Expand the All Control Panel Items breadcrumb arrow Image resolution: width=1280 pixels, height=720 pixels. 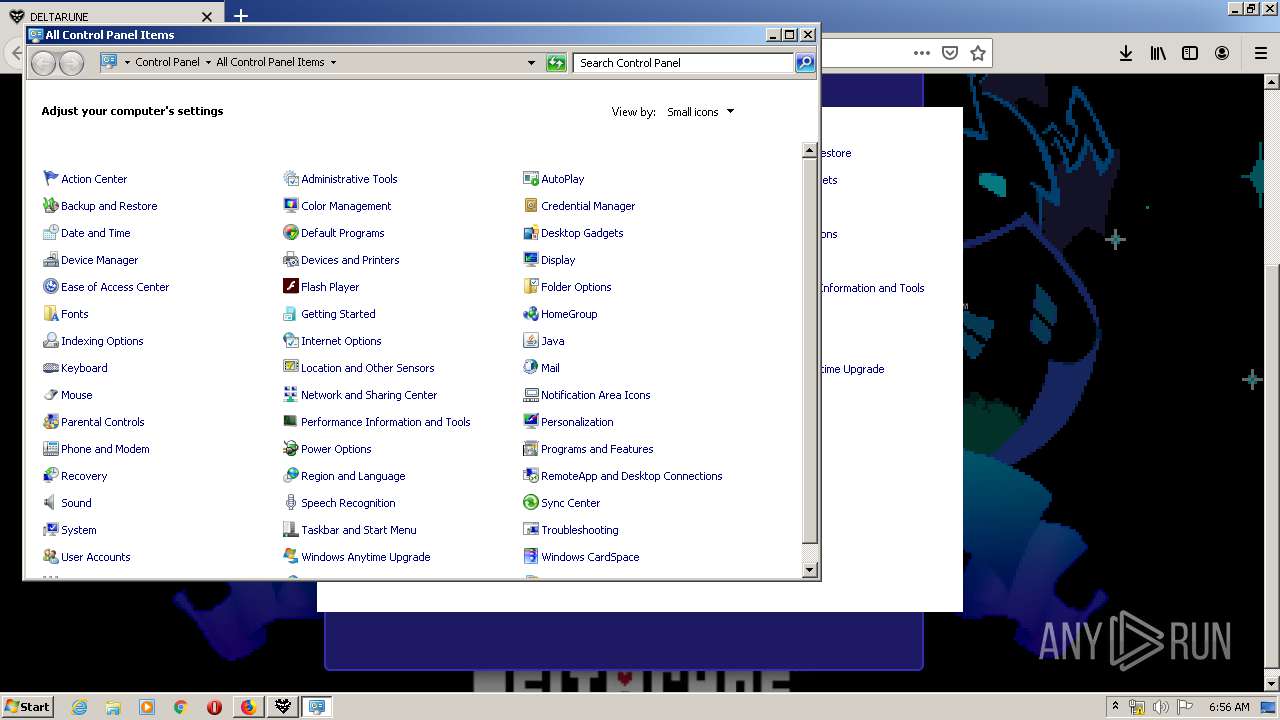[x=333, y=62]
